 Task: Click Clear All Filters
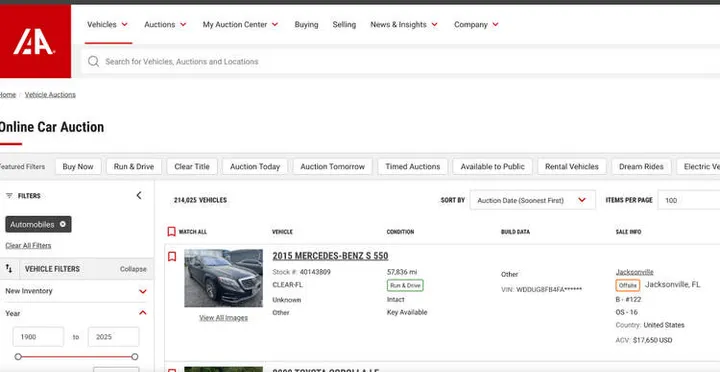point(28,246)
